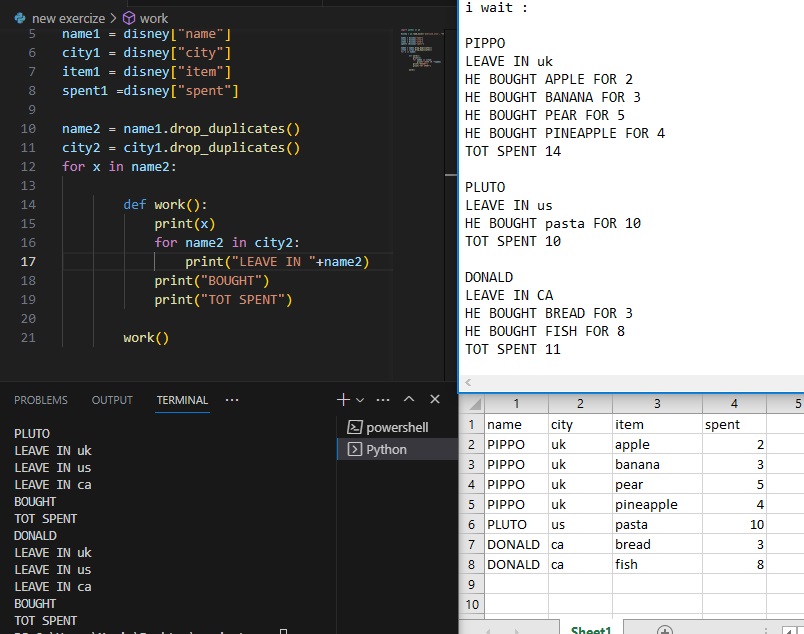Select row 6 header in the spreadsheet
Image resolution: width=804 pixels, height=634 pixels.
pos(471,525)
